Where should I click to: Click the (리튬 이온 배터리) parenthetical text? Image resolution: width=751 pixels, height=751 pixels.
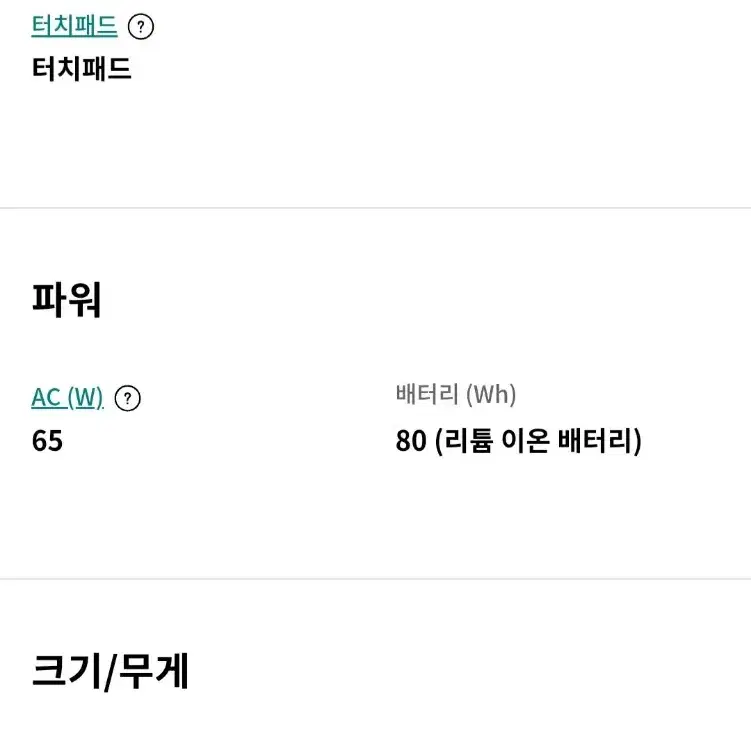point(538,441)
